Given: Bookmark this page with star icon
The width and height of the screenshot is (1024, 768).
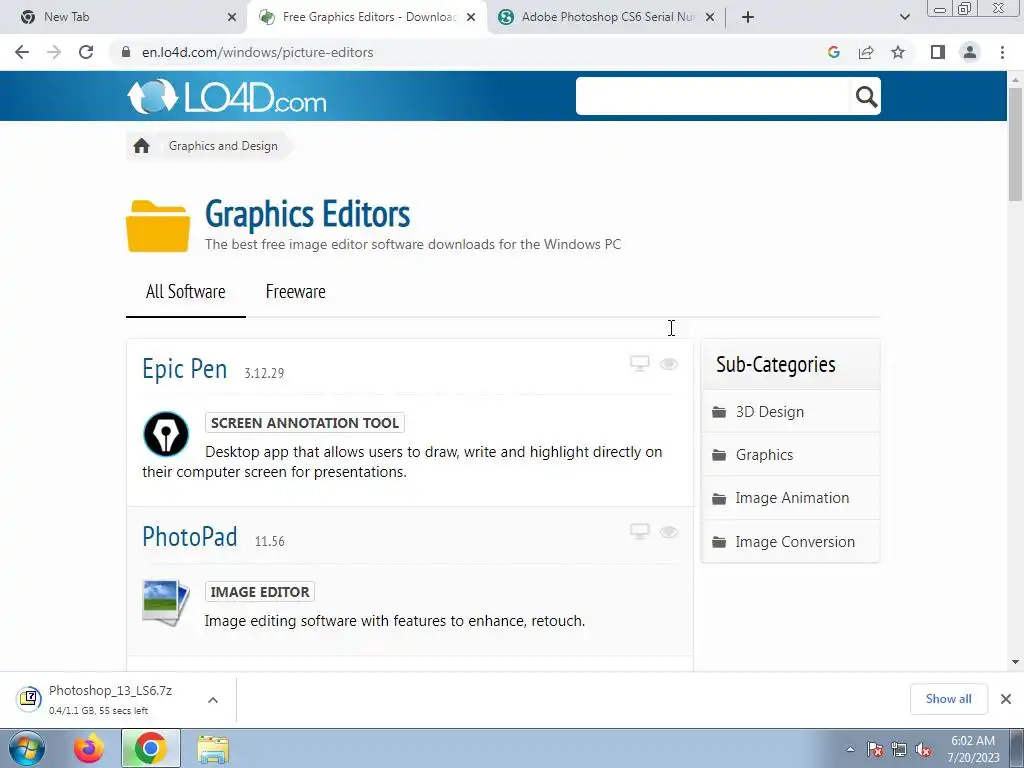Looking at the screenshot, I should pos(898,52).
